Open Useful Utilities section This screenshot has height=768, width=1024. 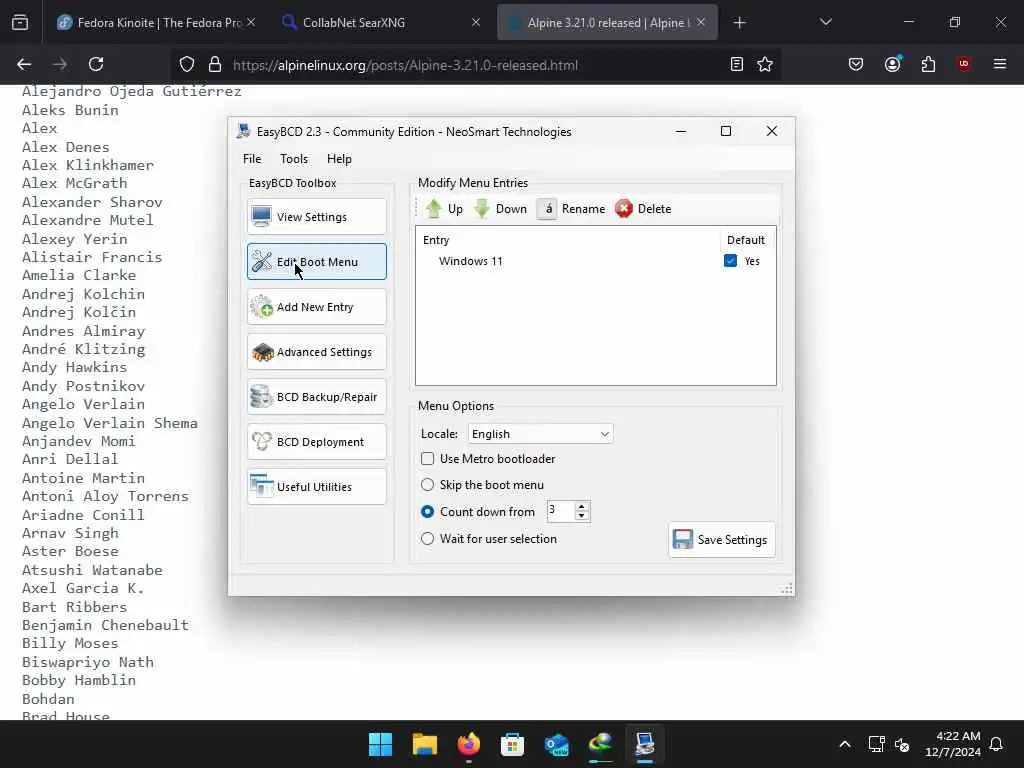pyautogui.click(x=317, y=487)
